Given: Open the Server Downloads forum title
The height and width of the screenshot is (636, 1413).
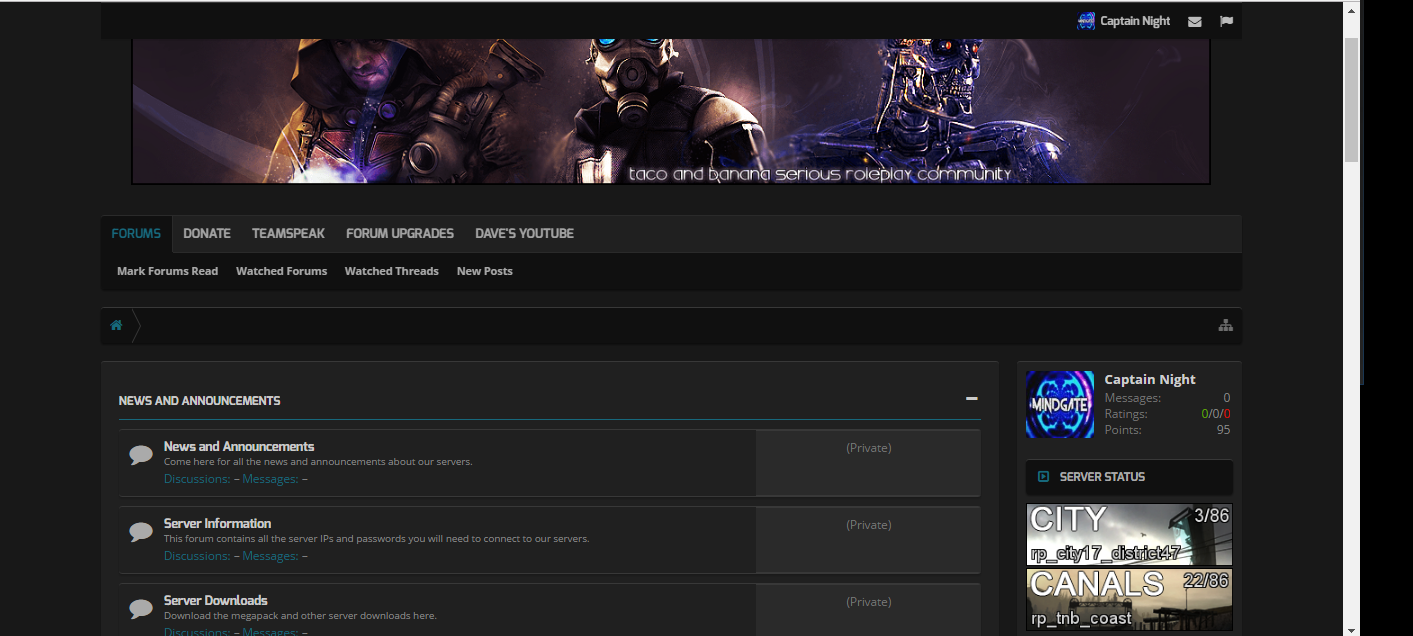Looking at the screenshot, I should (x=215, y=600).
